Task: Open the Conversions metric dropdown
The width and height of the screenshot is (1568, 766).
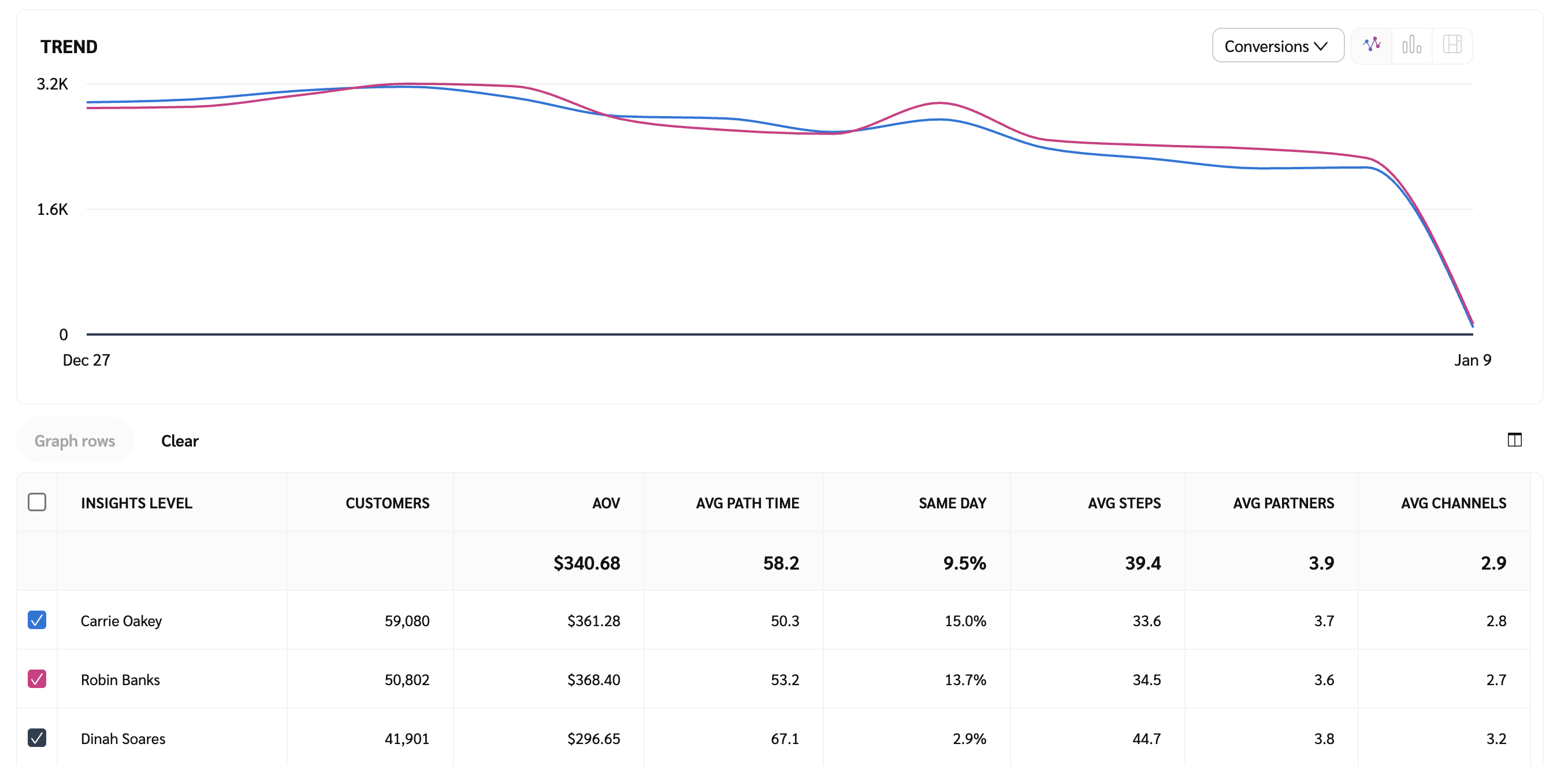Action: pyautogui.click(x=1277, y=46)
